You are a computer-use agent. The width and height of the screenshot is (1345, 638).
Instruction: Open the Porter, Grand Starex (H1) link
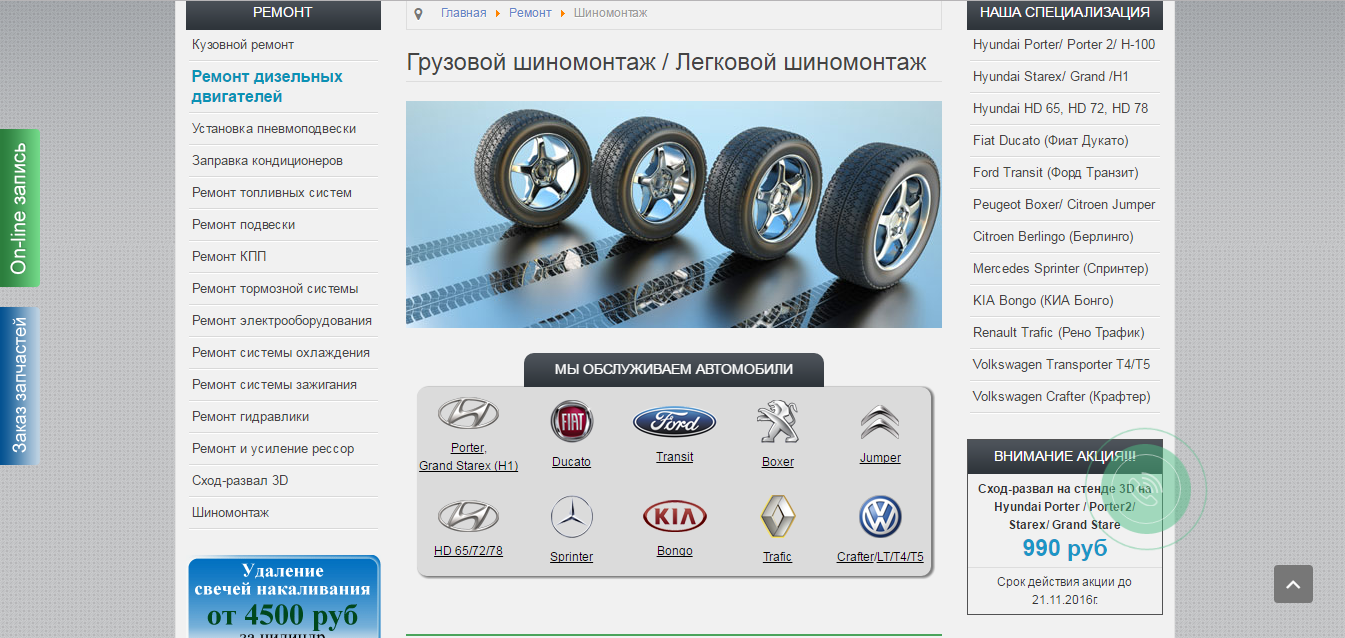468,457
